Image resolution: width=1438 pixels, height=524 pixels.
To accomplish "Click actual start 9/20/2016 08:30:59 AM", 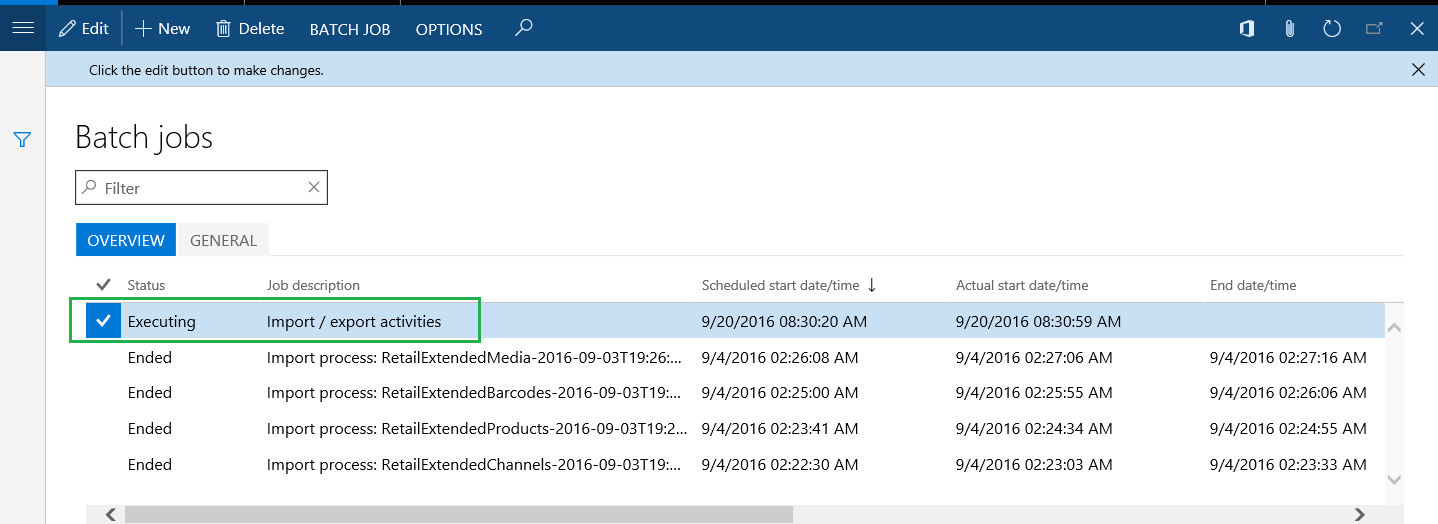I will click(1038, 322).
